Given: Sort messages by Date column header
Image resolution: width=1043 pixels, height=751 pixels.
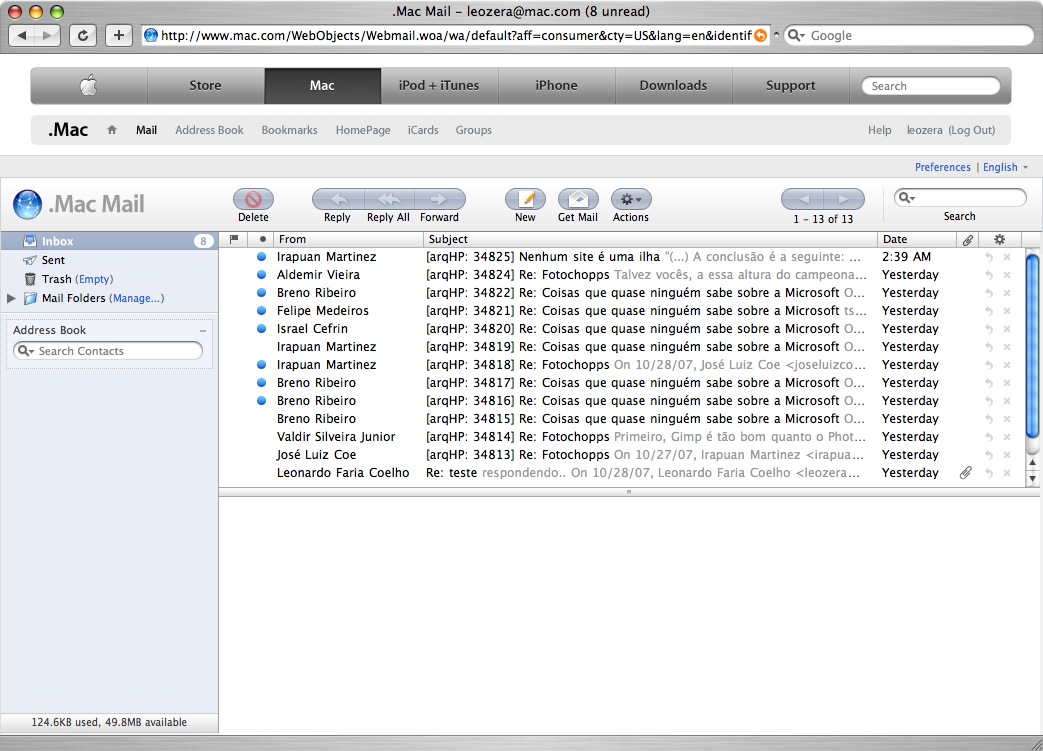Looking at the screenshot, I should click(x=916, y=239).
